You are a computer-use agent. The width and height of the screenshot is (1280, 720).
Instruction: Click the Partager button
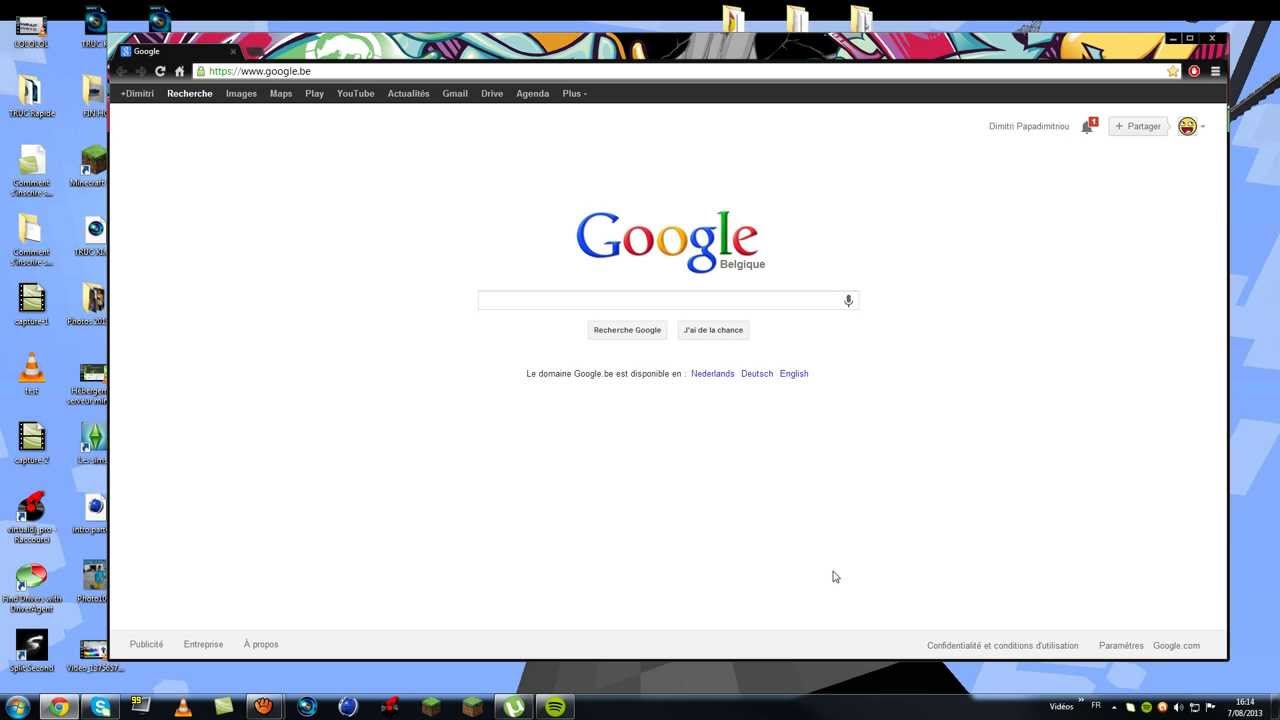point(1138,127)
